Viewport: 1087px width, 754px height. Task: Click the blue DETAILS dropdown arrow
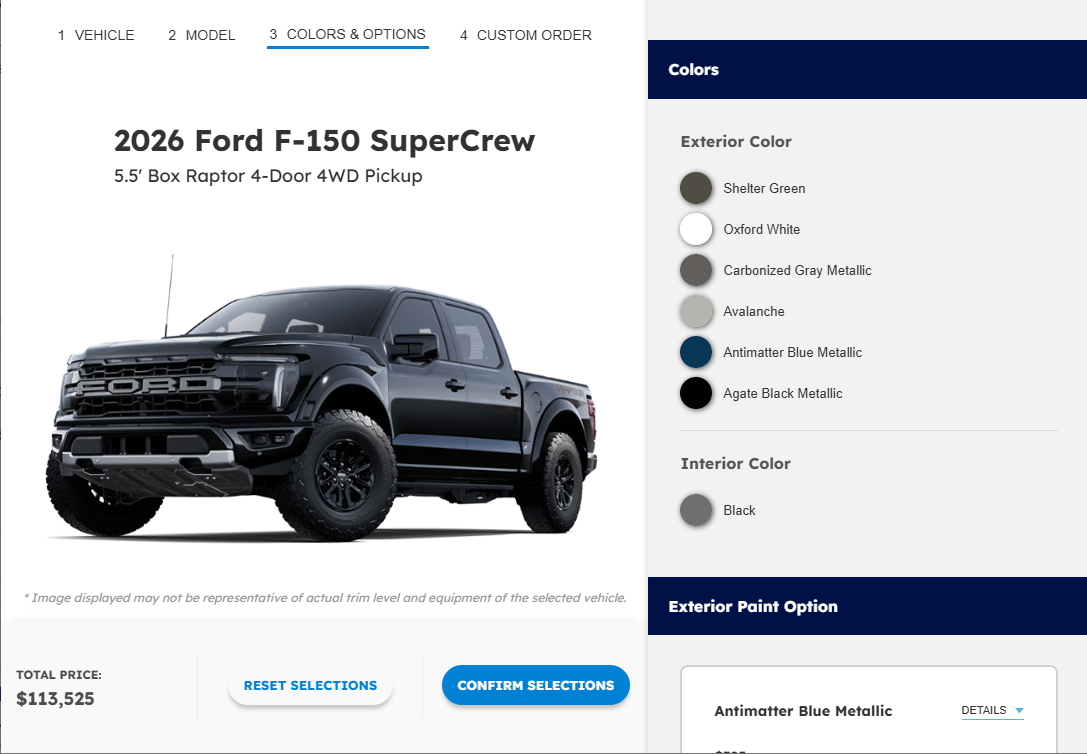click(x=1019, y=710)
